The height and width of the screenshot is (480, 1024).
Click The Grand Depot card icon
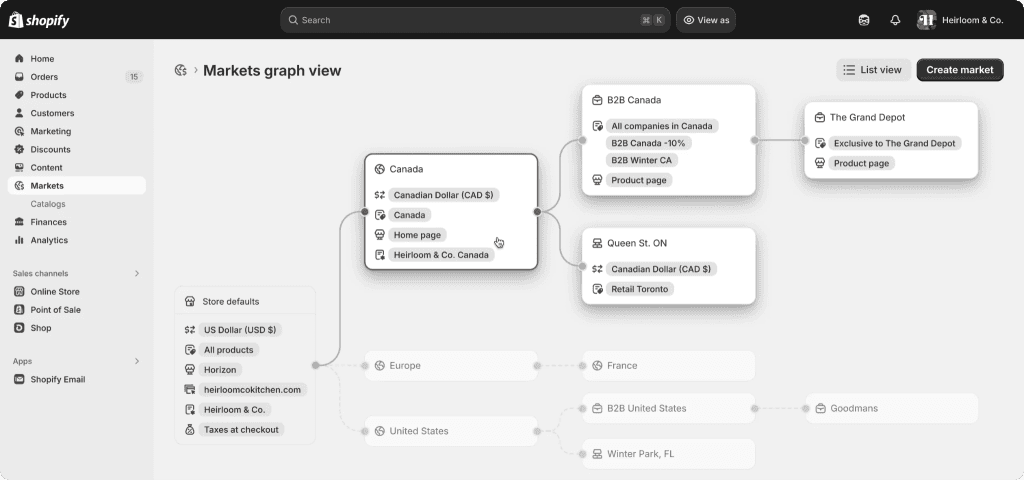(820, 118)
